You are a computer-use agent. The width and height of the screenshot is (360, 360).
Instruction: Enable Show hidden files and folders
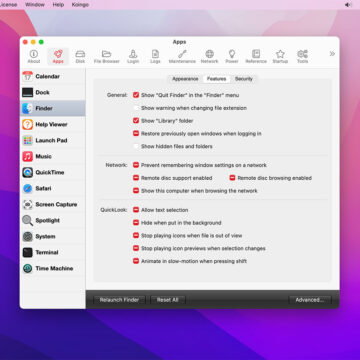click(x=136, y=146)
